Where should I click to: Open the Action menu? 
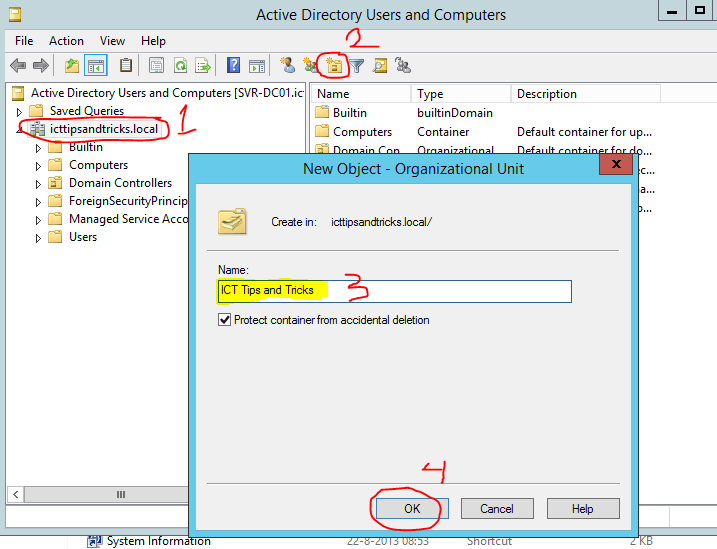(x=66, y=41)
